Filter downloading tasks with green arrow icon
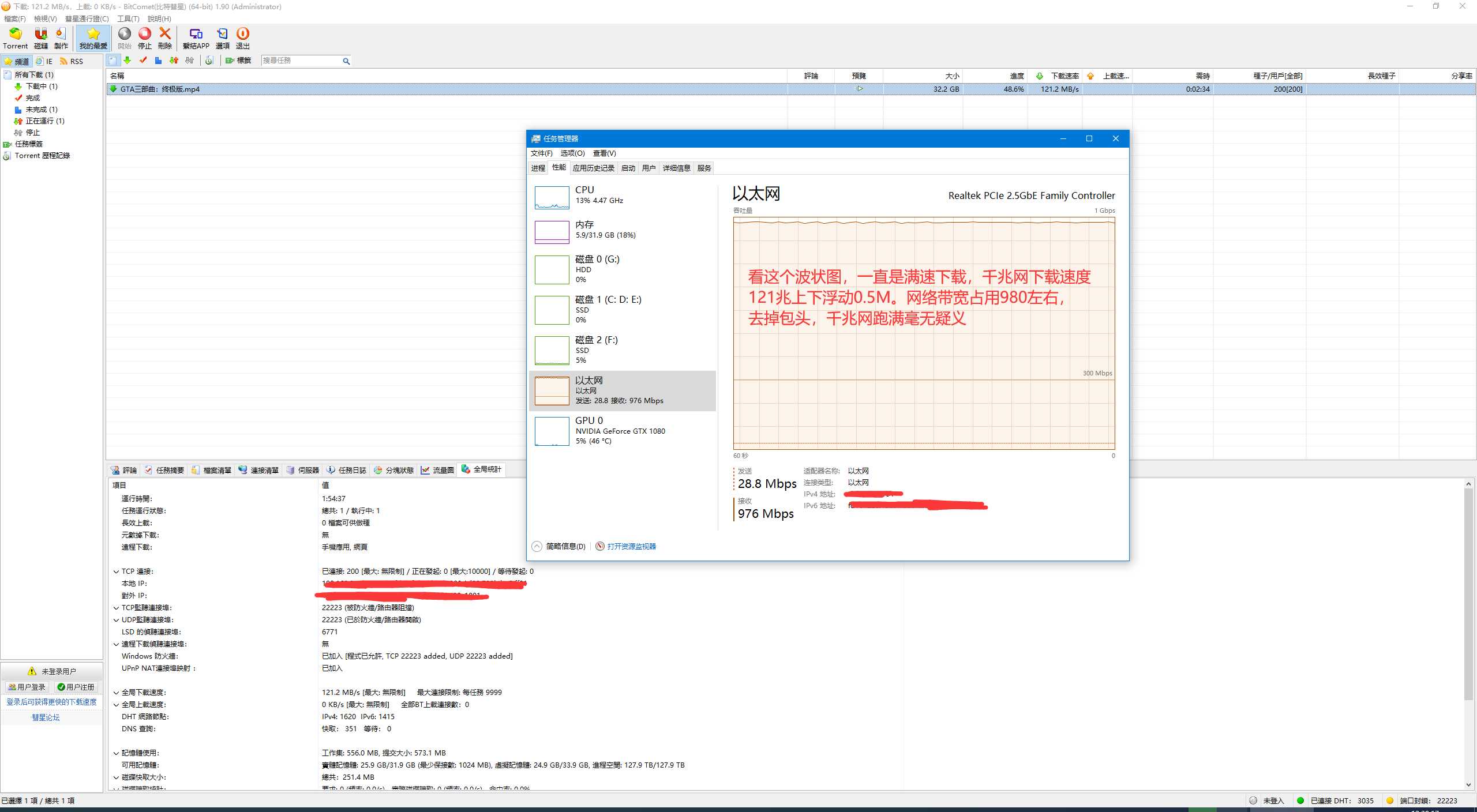The image size is (1477, 812). coord(128,61)
